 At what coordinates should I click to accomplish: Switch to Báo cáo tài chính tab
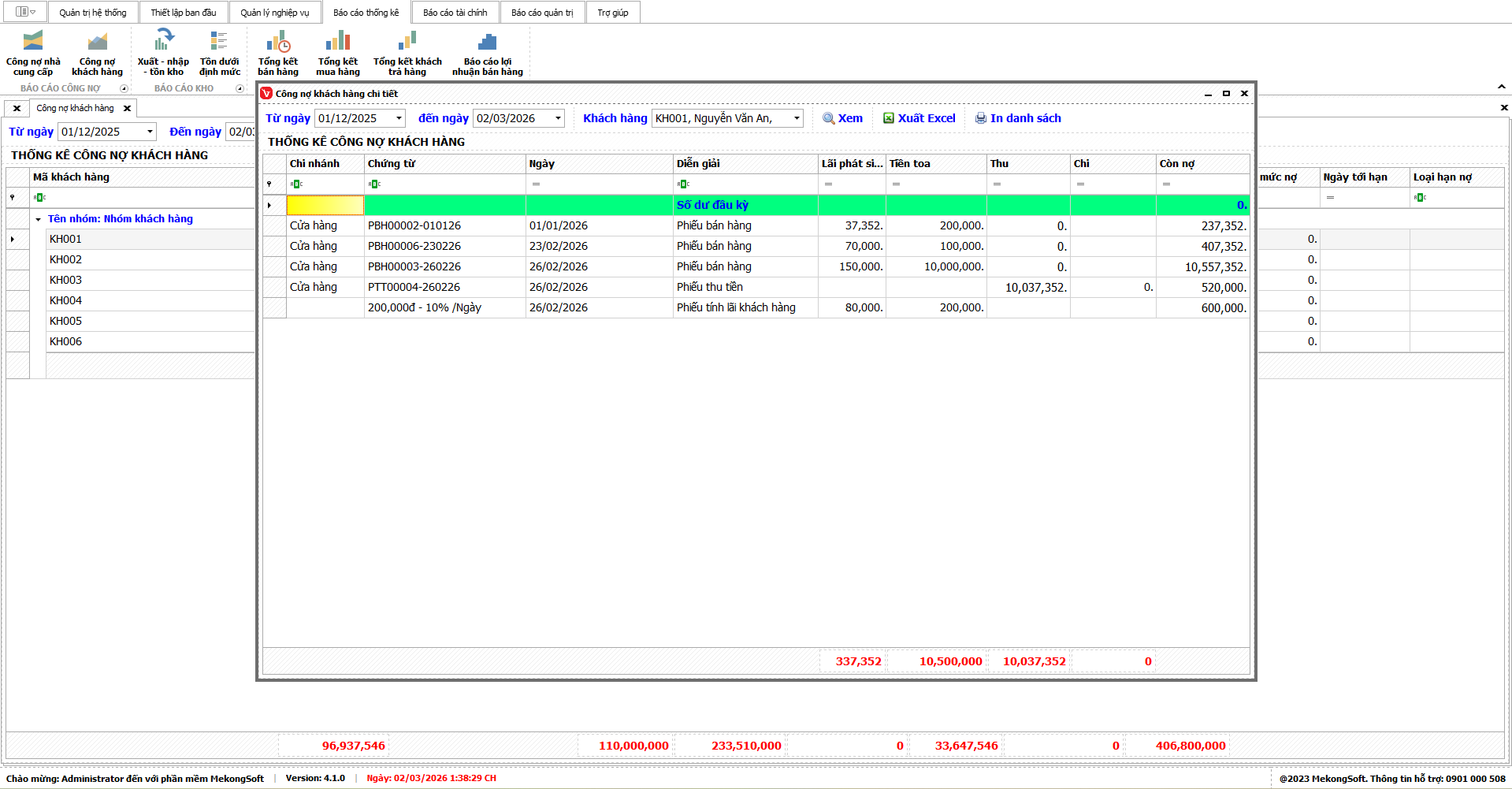455,13
